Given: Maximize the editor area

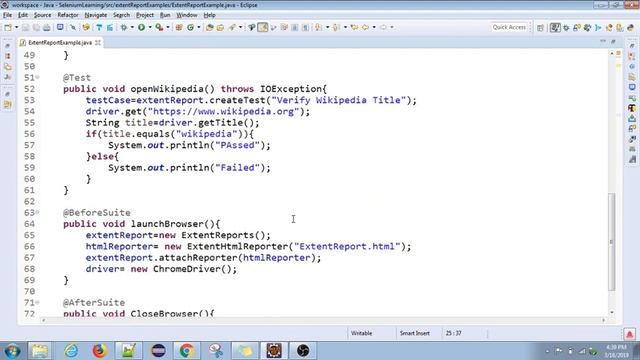Looking at the screenshot, I should point(613,42).
